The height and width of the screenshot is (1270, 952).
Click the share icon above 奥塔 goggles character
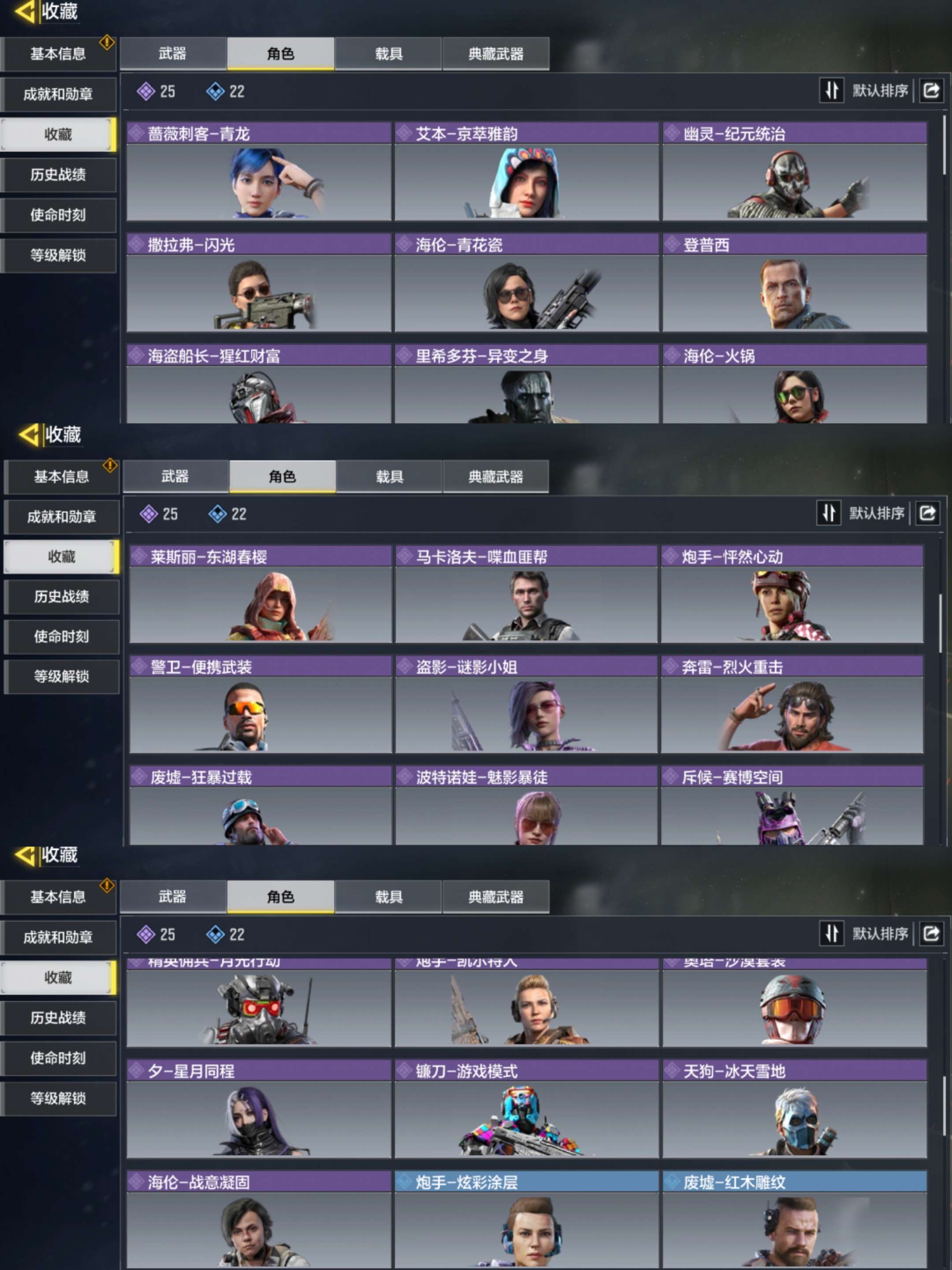tap(931, 933)
